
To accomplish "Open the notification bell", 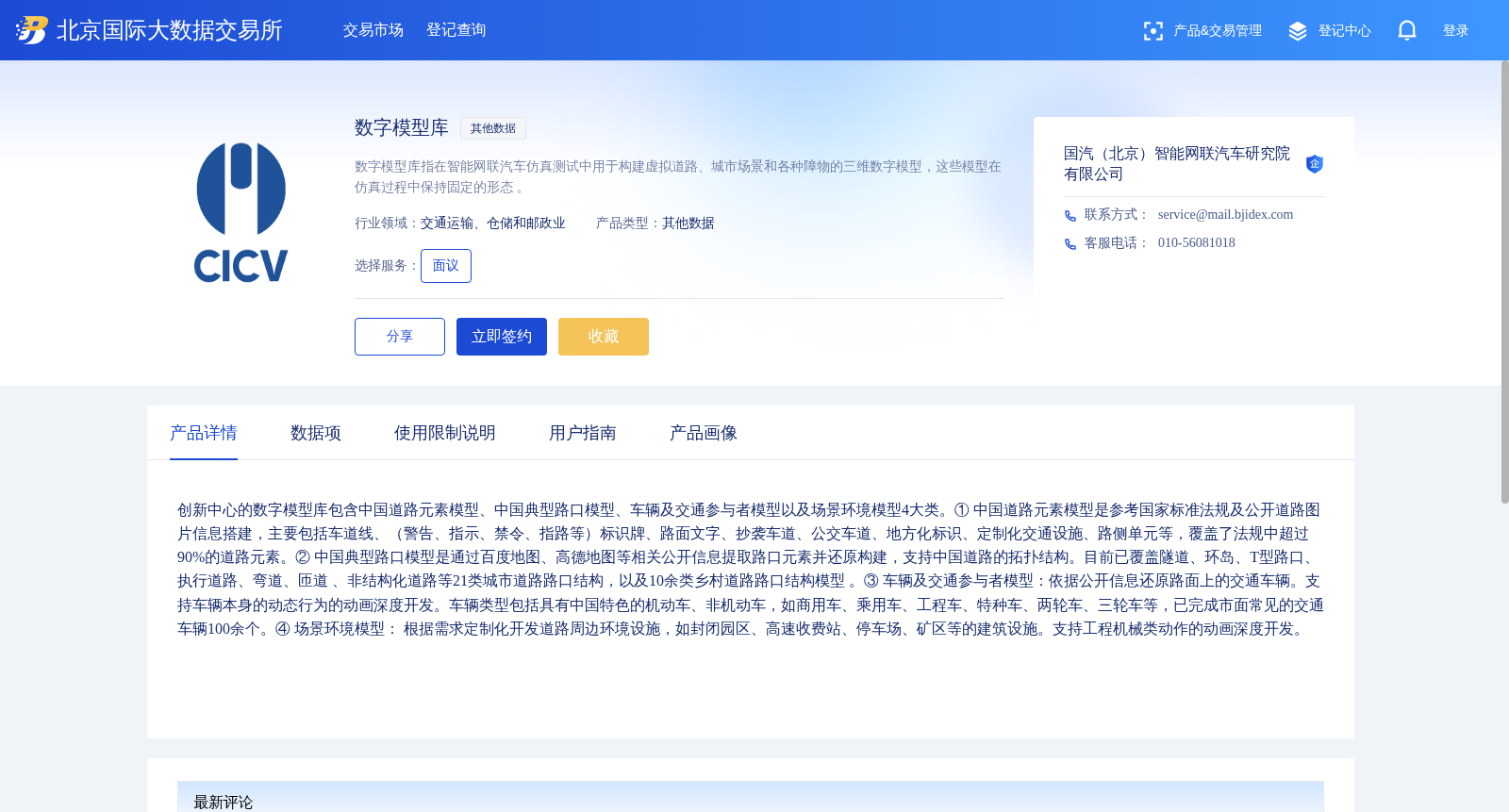I will coord(1407,30).
